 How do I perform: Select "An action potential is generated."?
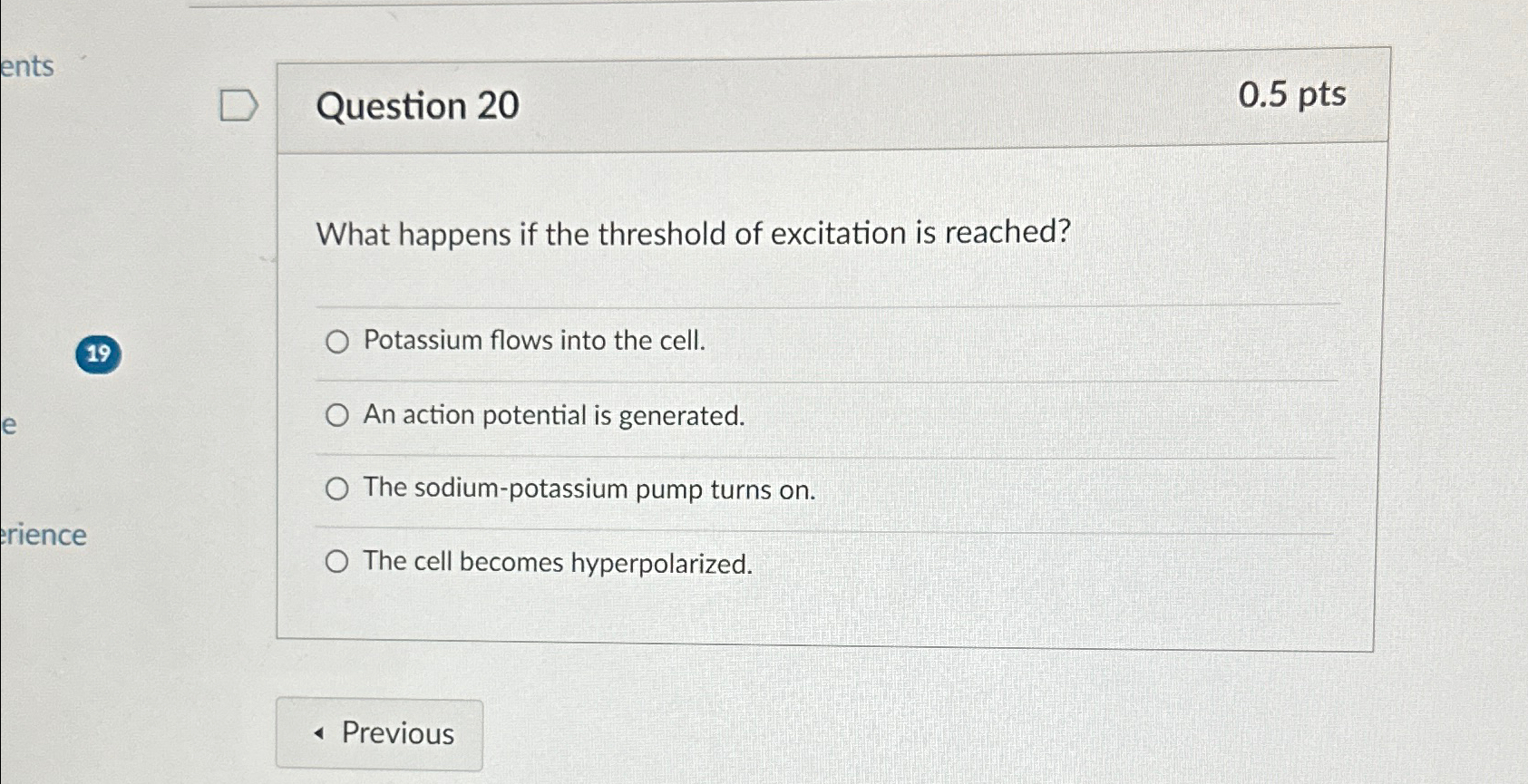click(x=339, y=415)
